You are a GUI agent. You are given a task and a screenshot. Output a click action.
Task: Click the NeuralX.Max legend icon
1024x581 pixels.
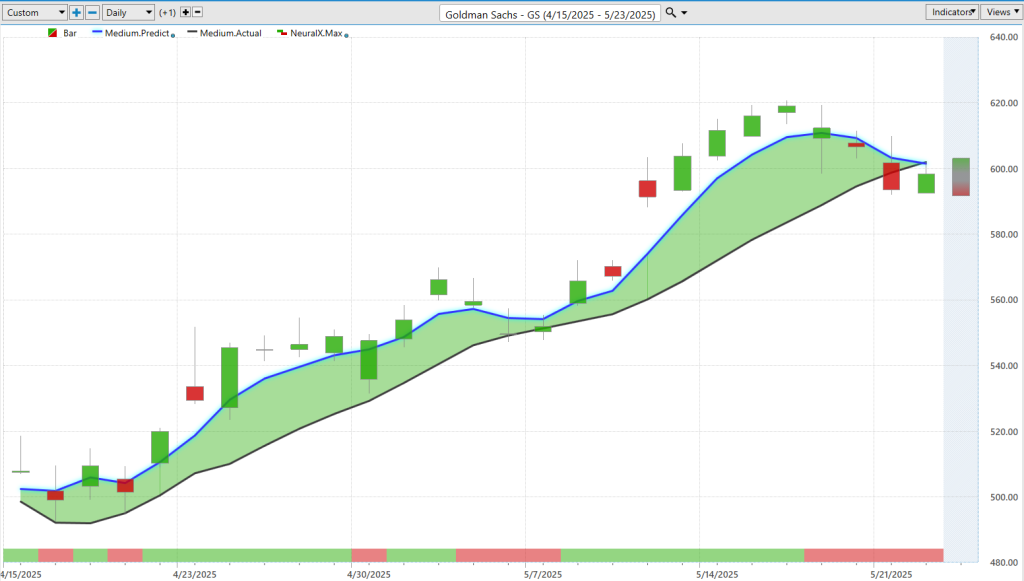click(282, 32)
